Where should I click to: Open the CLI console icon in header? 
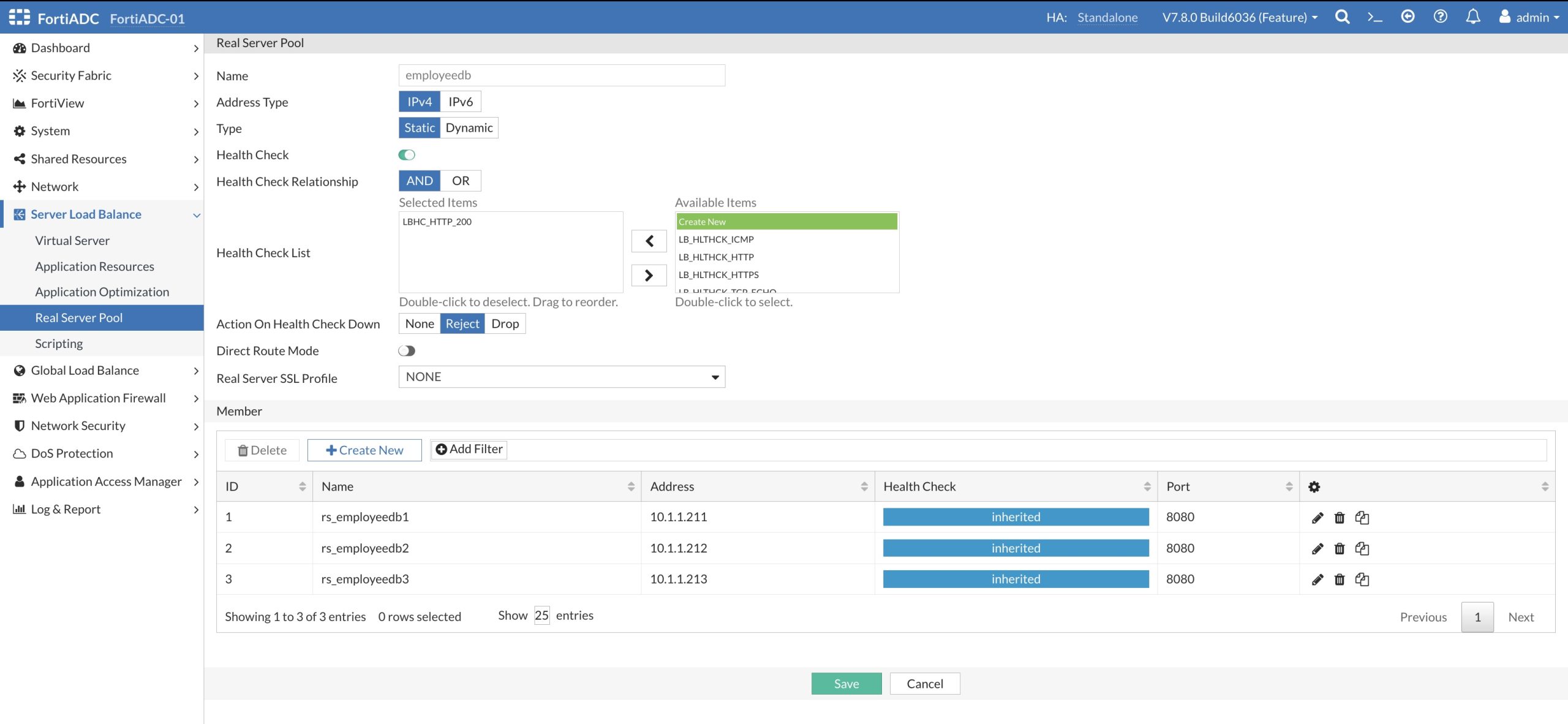(x=1375, y=17)
